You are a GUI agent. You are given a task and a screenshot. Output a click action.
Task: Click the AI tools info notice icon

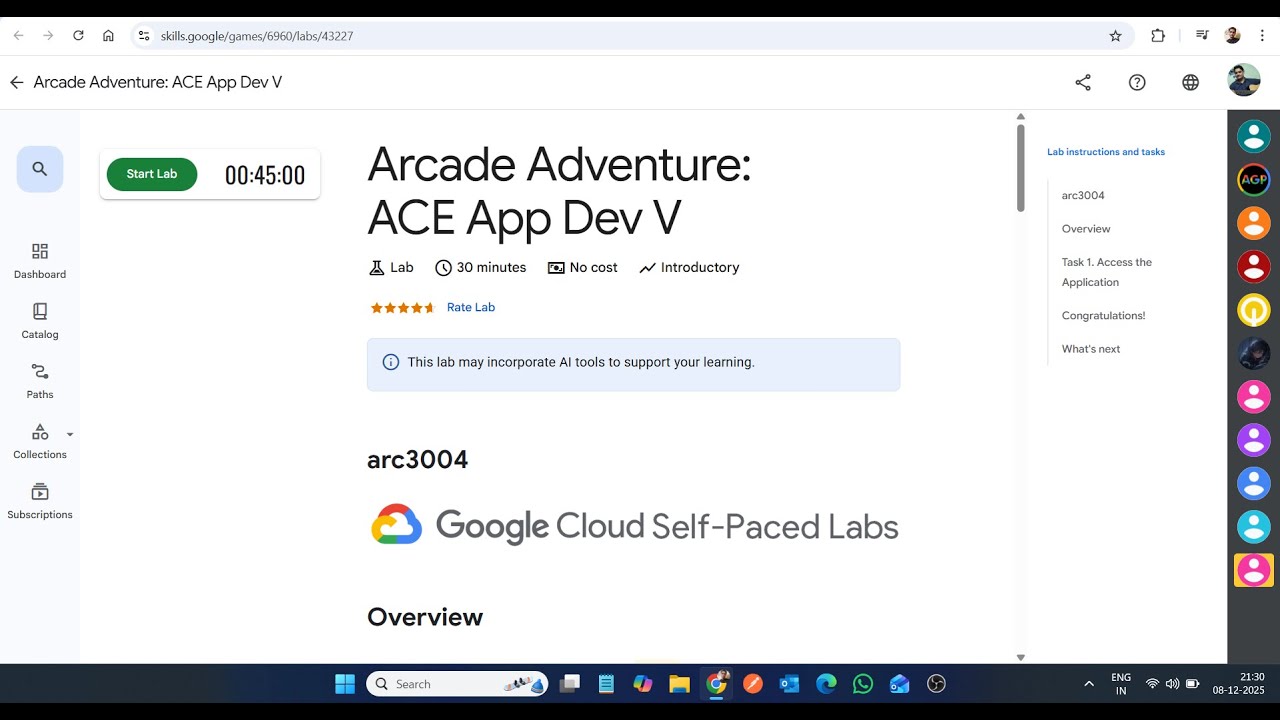[391, 362]
